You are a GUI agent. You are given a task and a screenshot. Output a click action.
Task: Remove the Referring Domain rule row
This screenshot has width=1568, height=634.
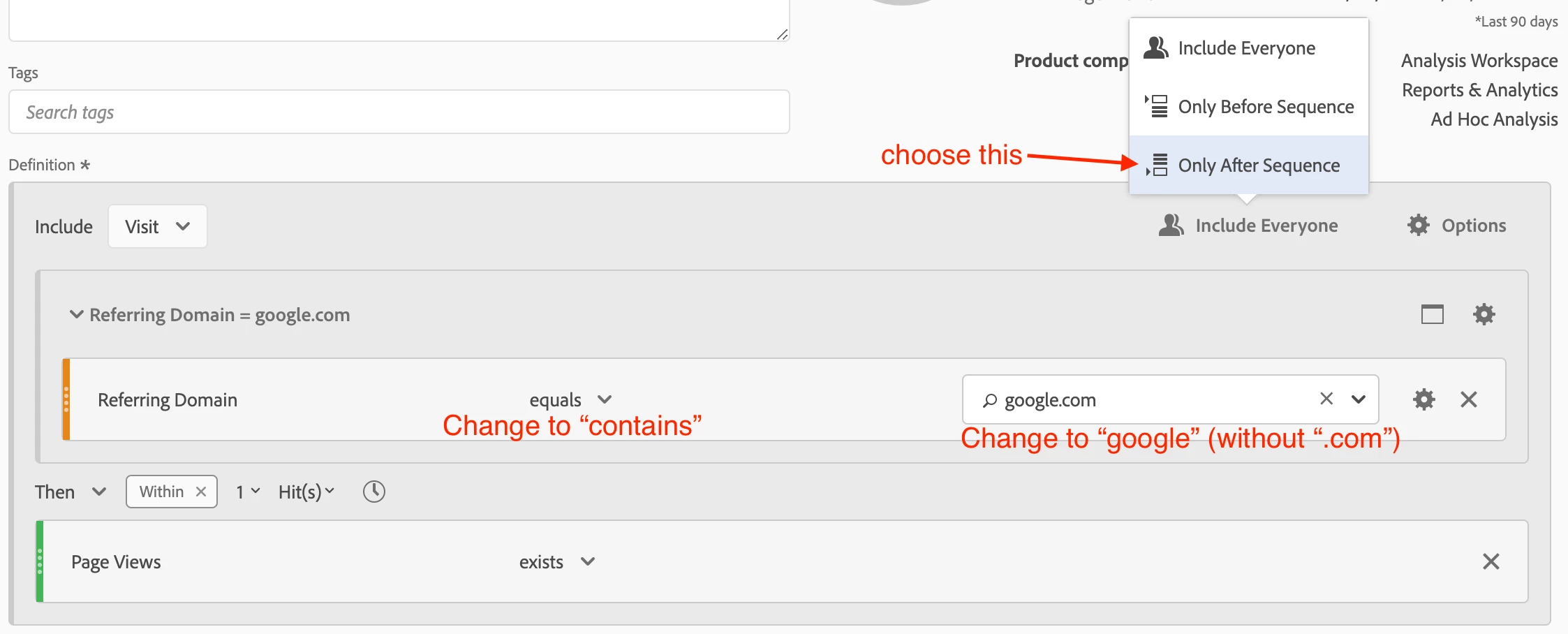[1468, 399]
